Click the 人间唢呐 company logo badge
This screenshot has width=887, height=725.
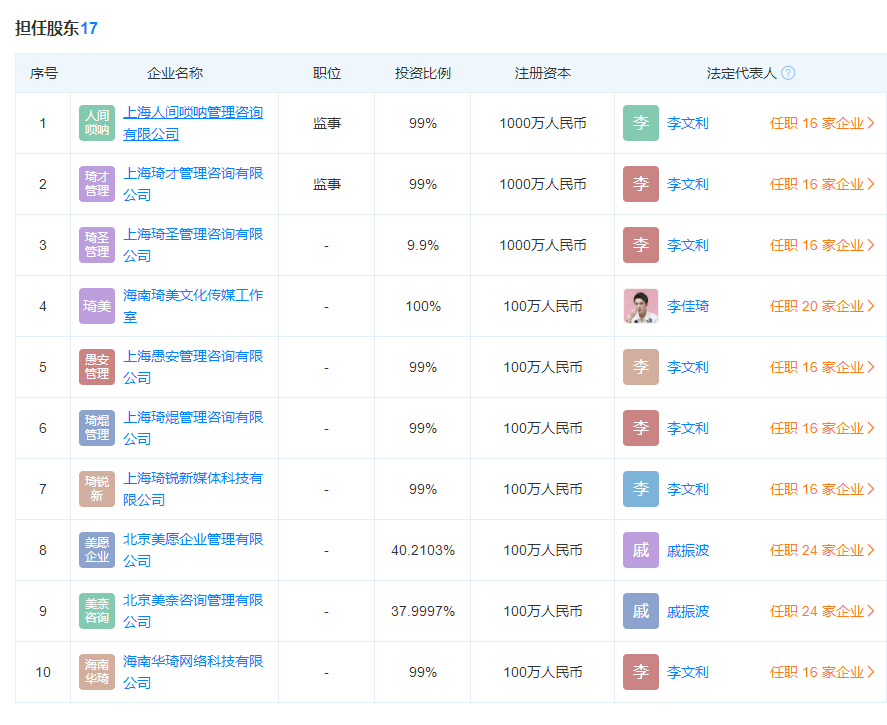pos(97,123)
